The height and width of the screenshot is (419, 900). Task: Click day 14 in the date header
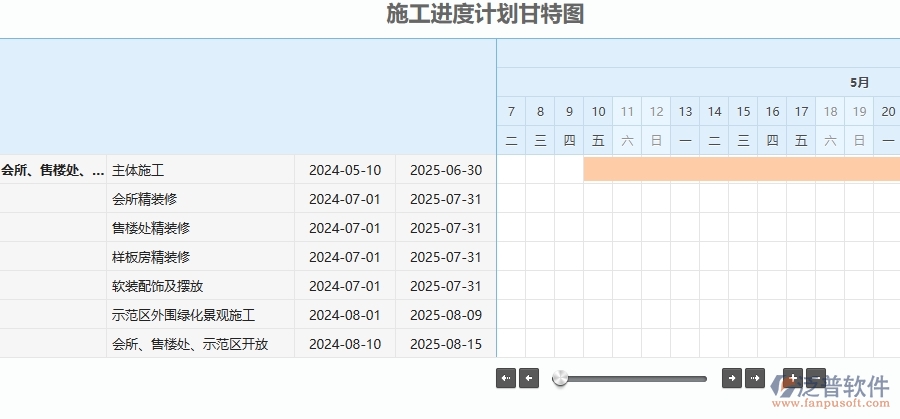[x=714, y=111]
